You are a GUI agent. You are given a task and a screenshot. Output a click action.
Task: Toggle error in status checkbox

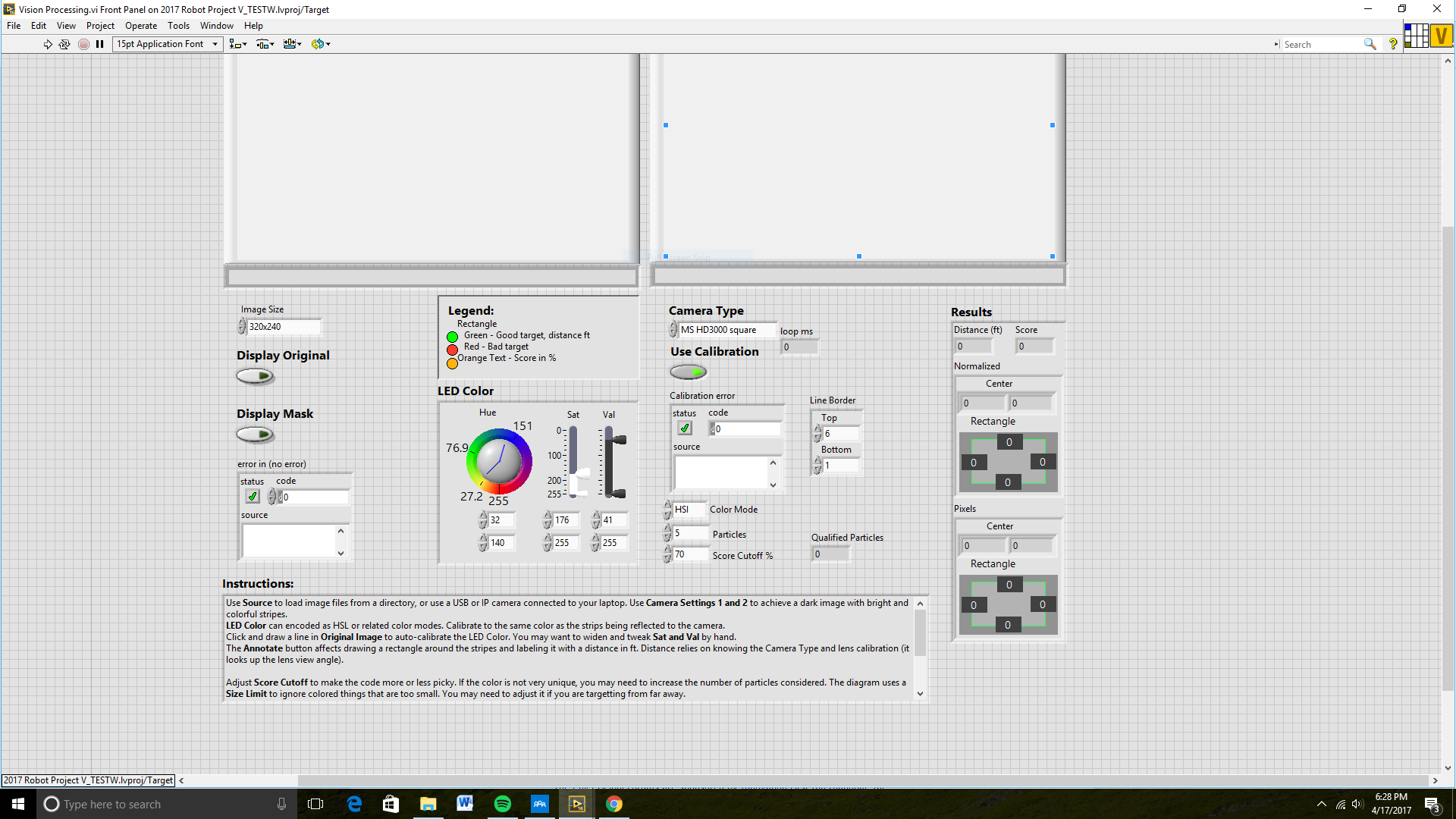[253, 497]
